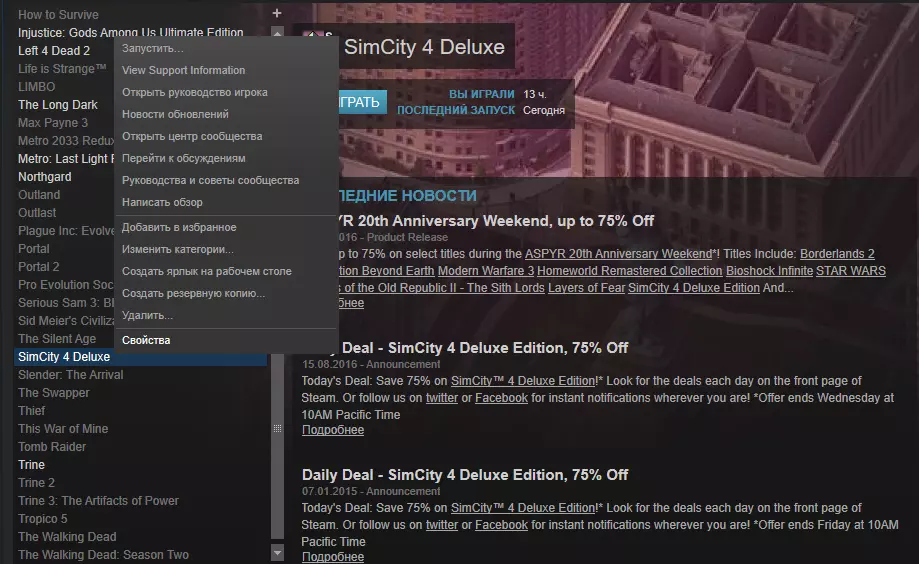Choose Создать резервную копию...
The width and height of the screenshot is (919, 564).
pos(193,293)
